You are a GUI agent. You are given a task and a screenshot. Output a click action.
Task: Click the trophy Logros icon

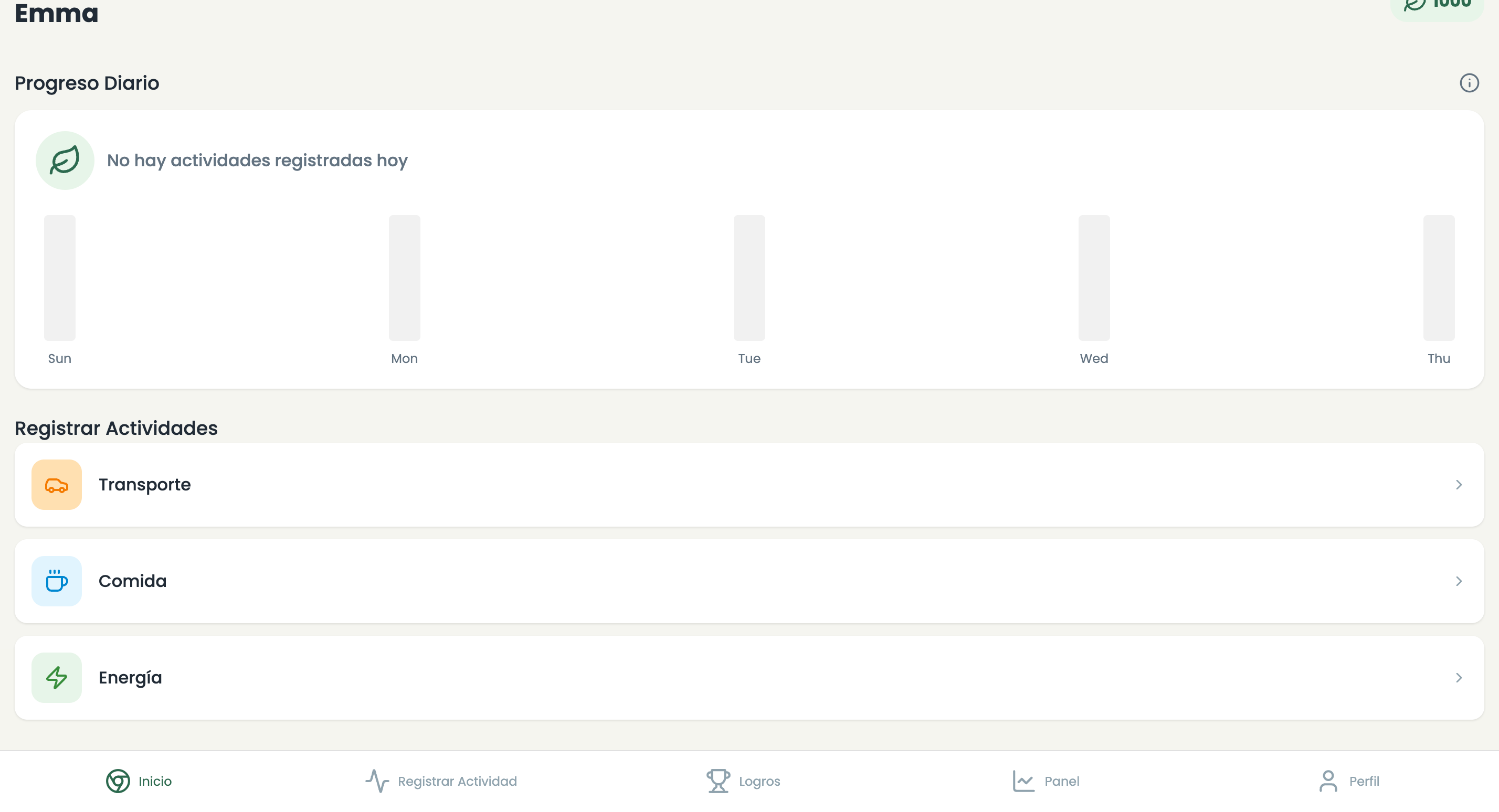tap(718, 781)
